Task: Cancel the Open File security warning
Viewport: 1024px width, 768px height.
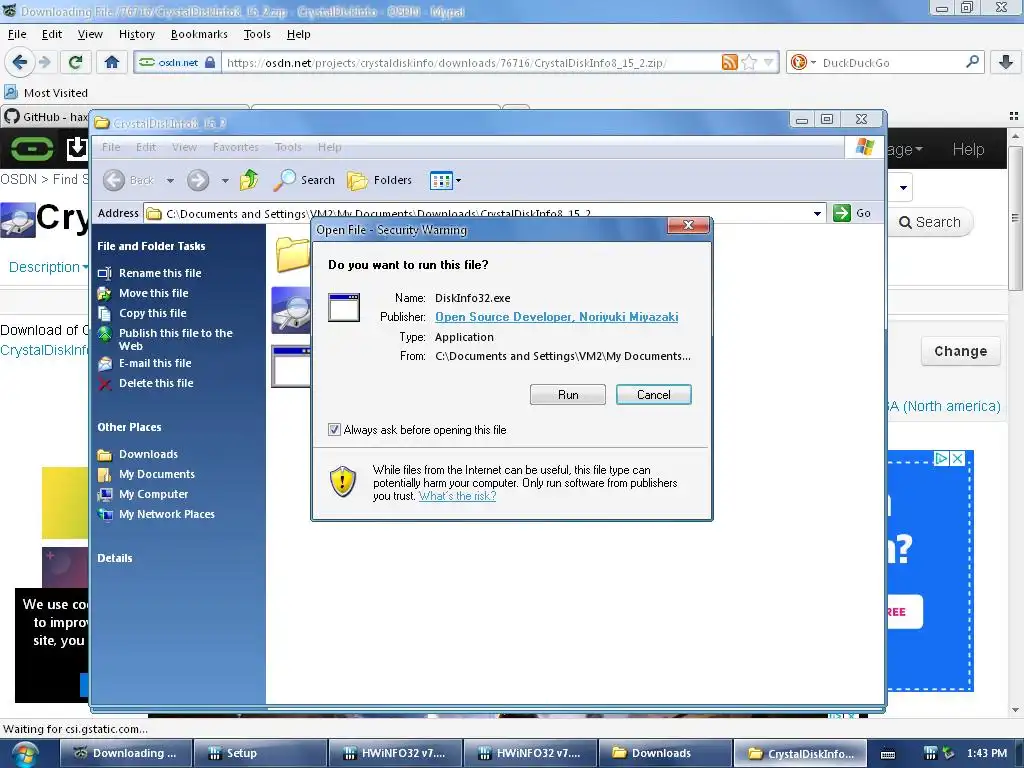Action: [653, 394]
